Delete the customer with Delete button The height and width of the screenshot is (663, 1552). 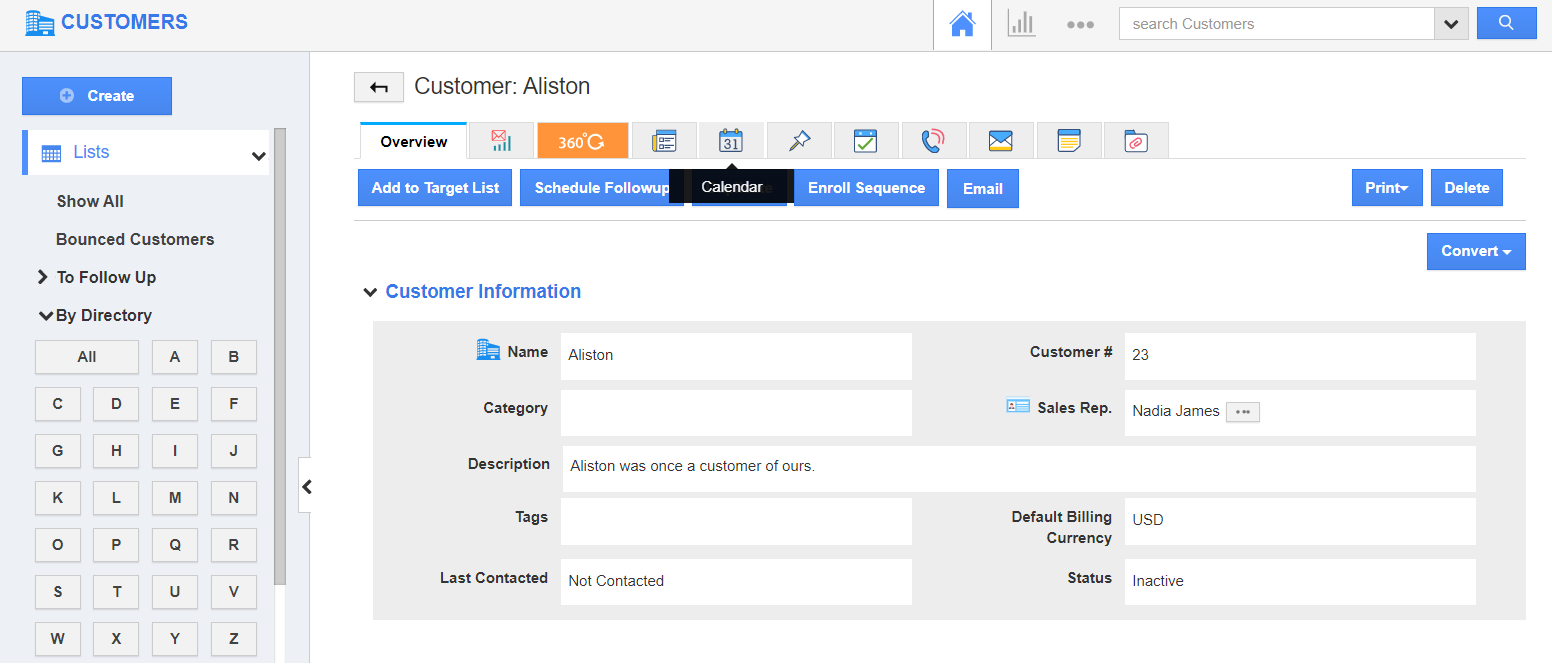tap(1467, 188)
